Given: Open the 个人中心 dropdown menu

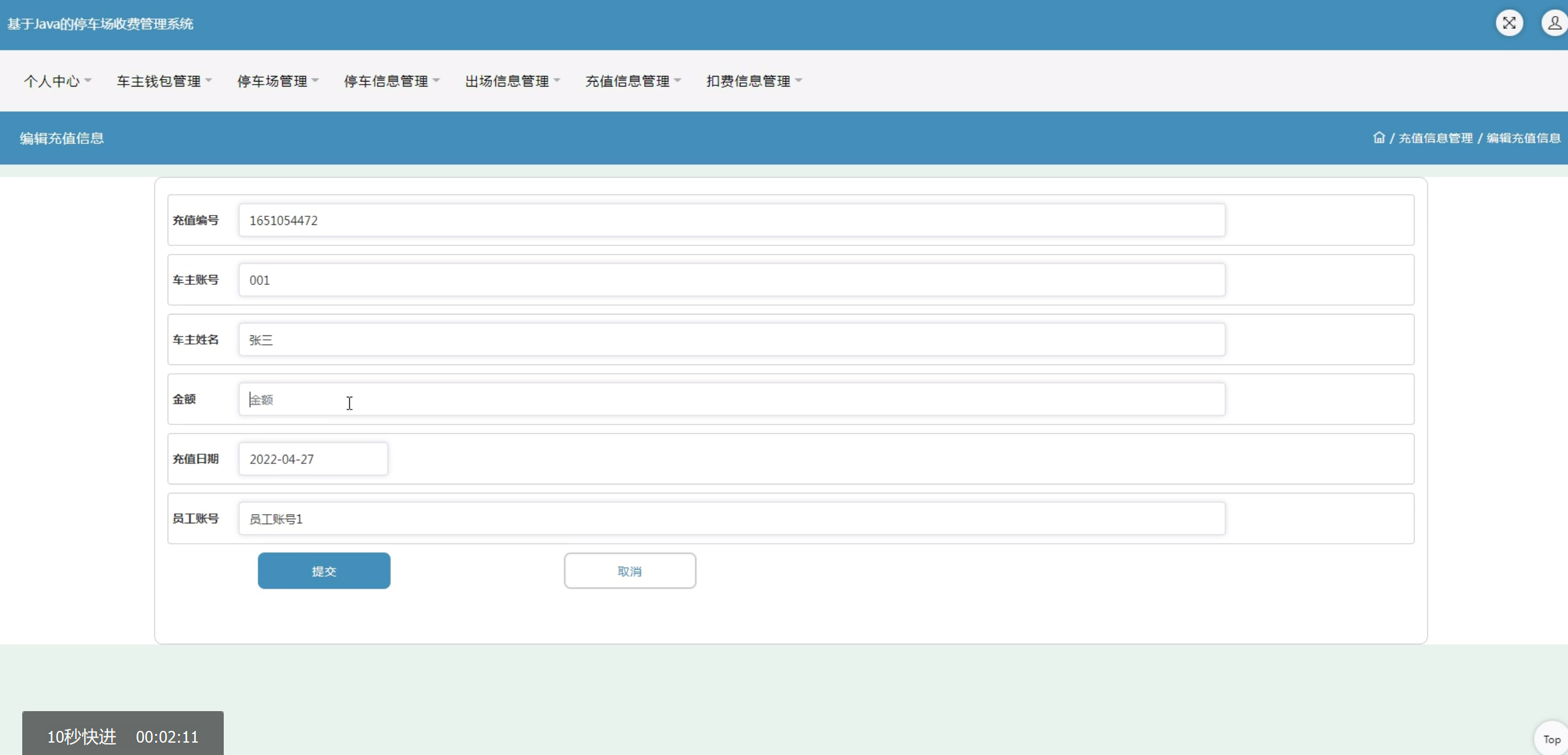Looking at the screenshot, I should tap(57, 81).
